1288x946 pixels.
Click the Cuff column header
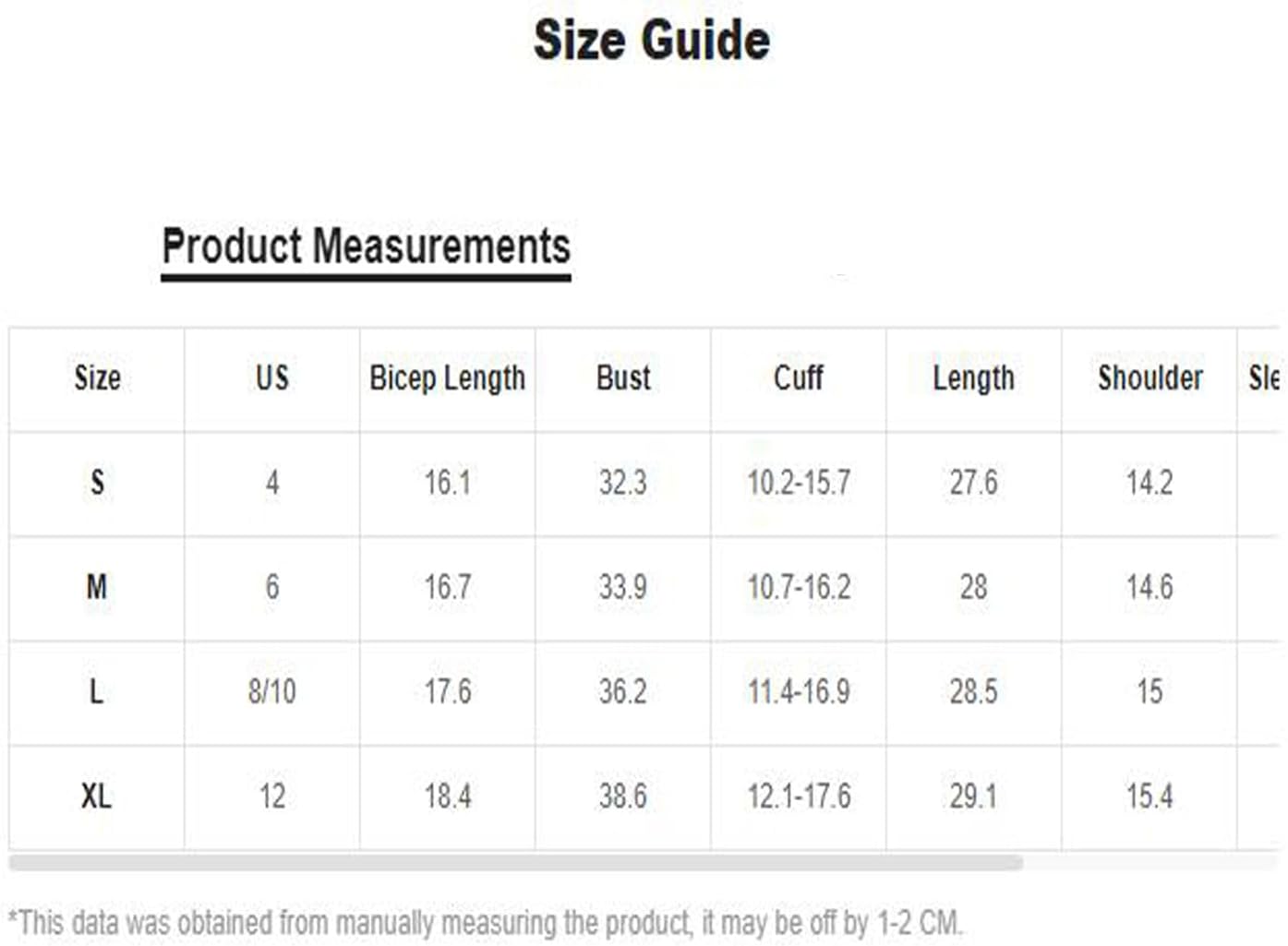point(799,378)
